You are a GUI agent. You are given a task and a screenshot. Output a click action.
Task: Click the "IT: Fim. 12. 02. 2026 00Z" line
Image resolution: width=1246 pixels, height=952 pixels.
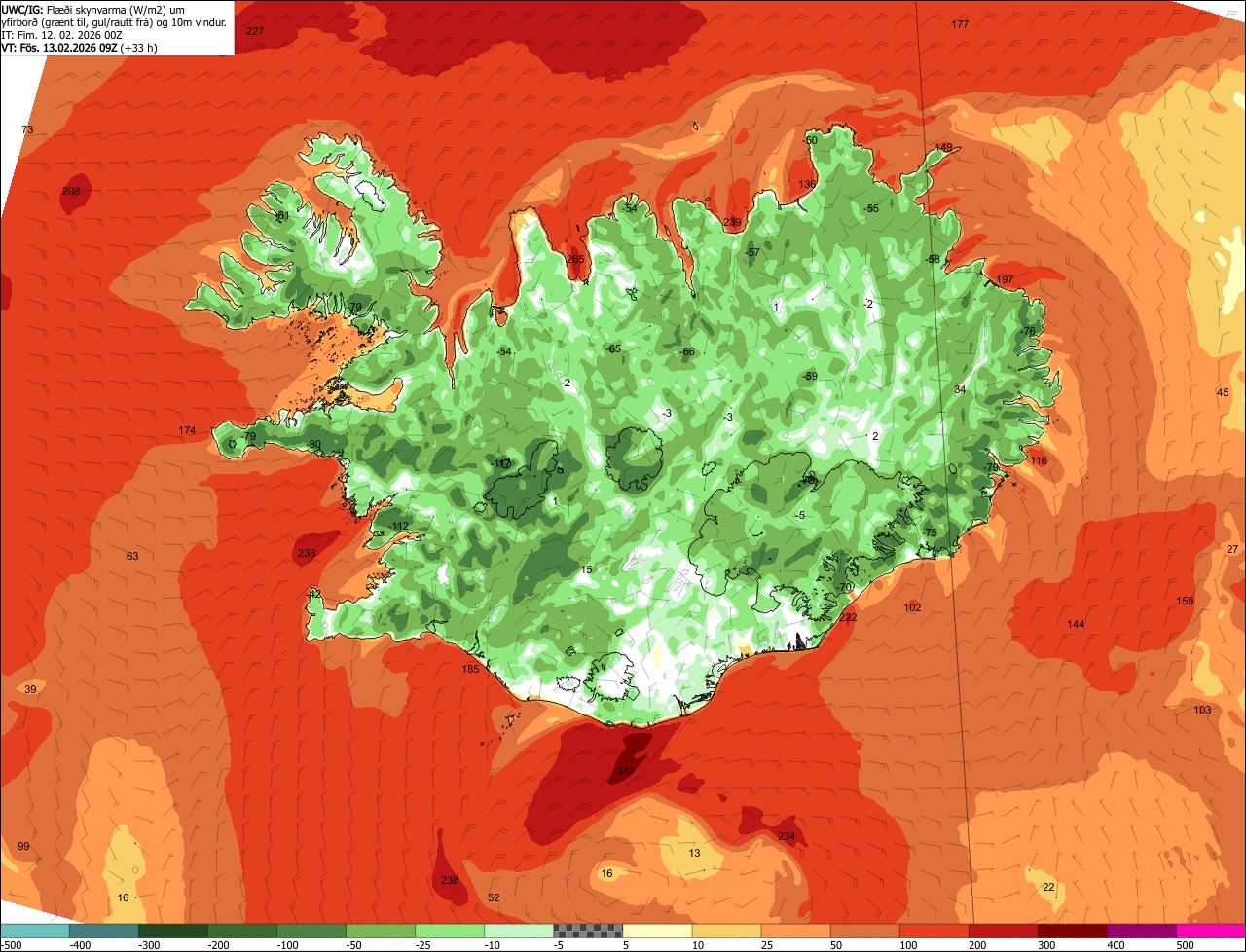[62, 34]
